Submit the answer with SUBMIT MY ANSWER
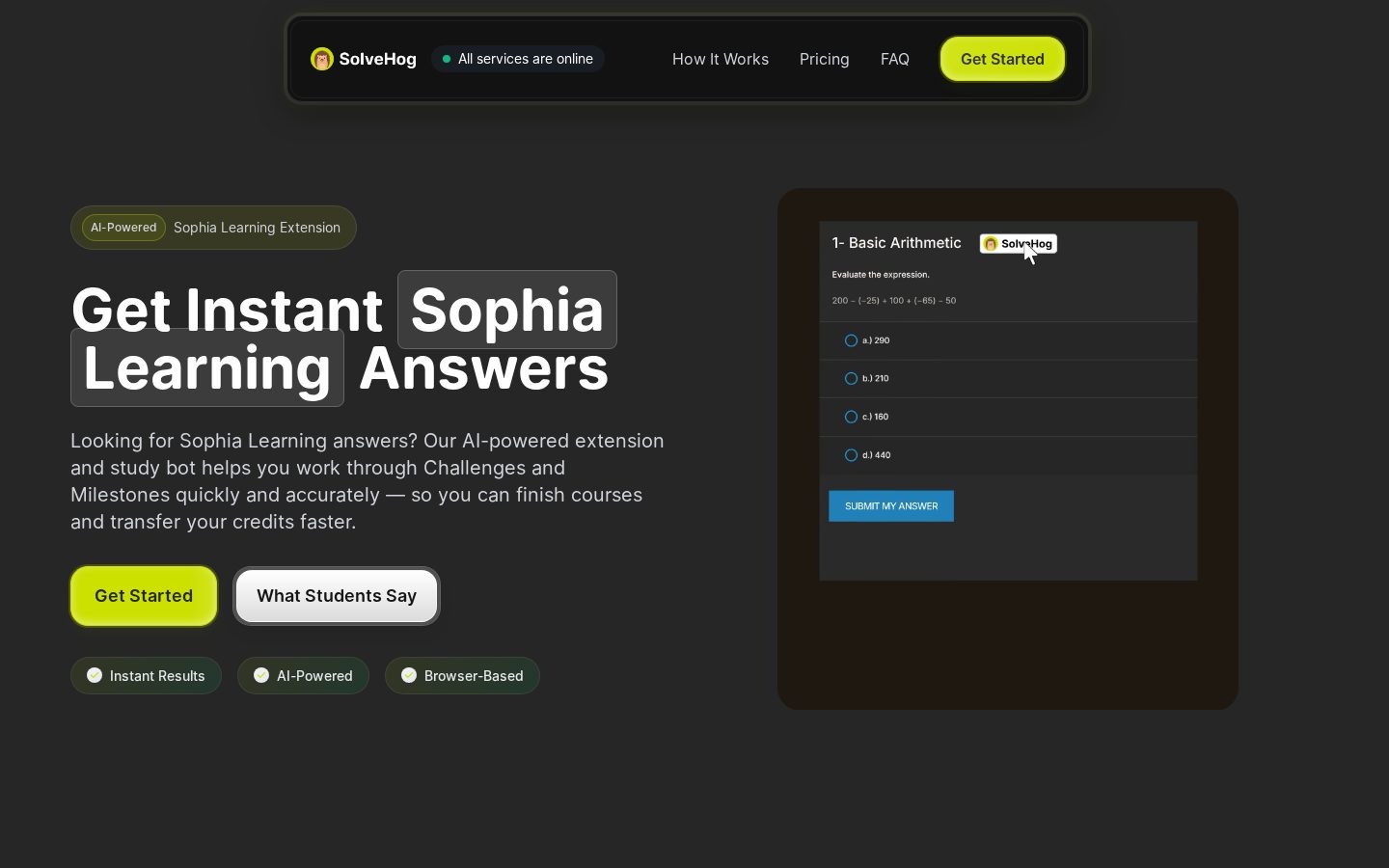1389x868 pixels. tap(891, 506)
